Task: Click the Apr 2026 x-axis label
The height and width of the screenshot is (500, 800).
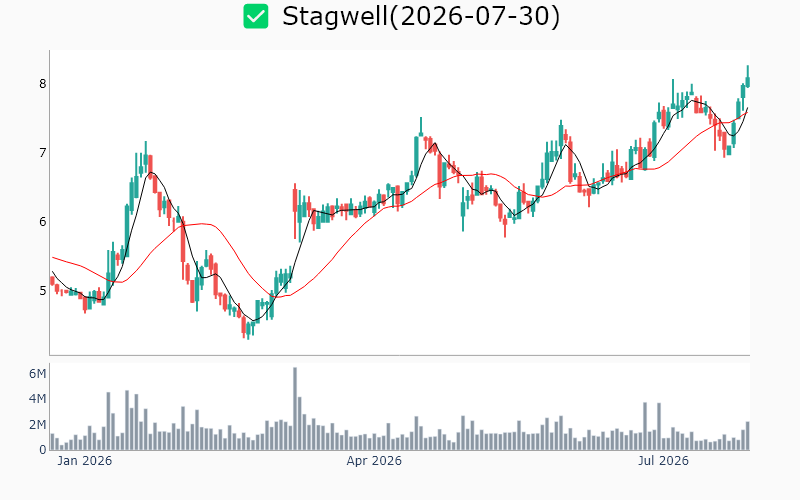Action: coord(374,461)
